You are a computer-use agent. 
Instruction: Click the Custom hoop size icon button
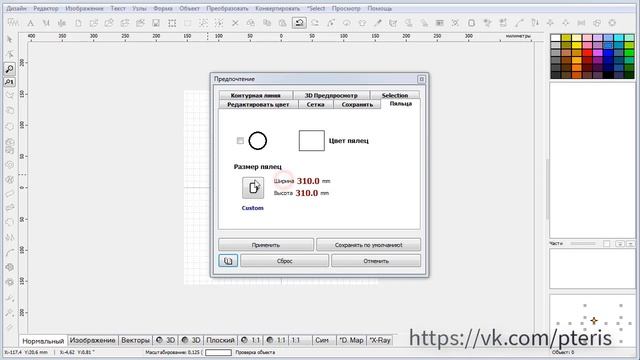[253, 188]
